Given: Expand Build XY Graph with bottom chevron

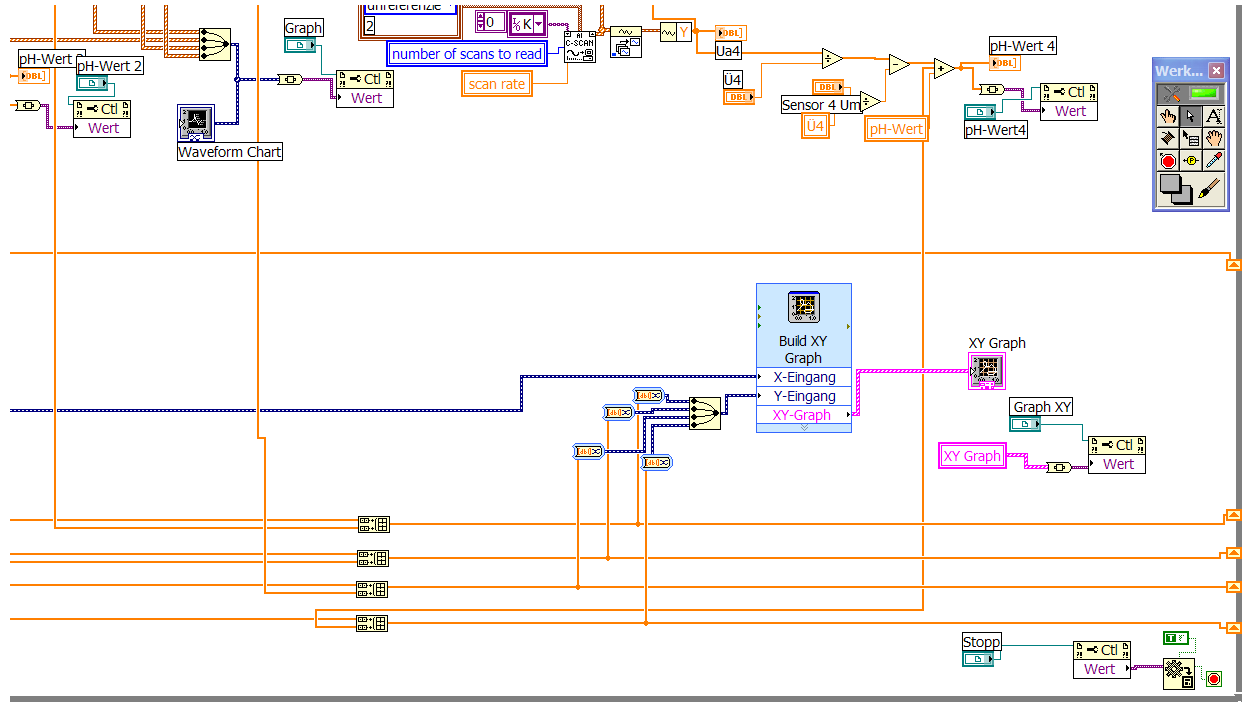Looking at the screenshot, I should [804, 428].
